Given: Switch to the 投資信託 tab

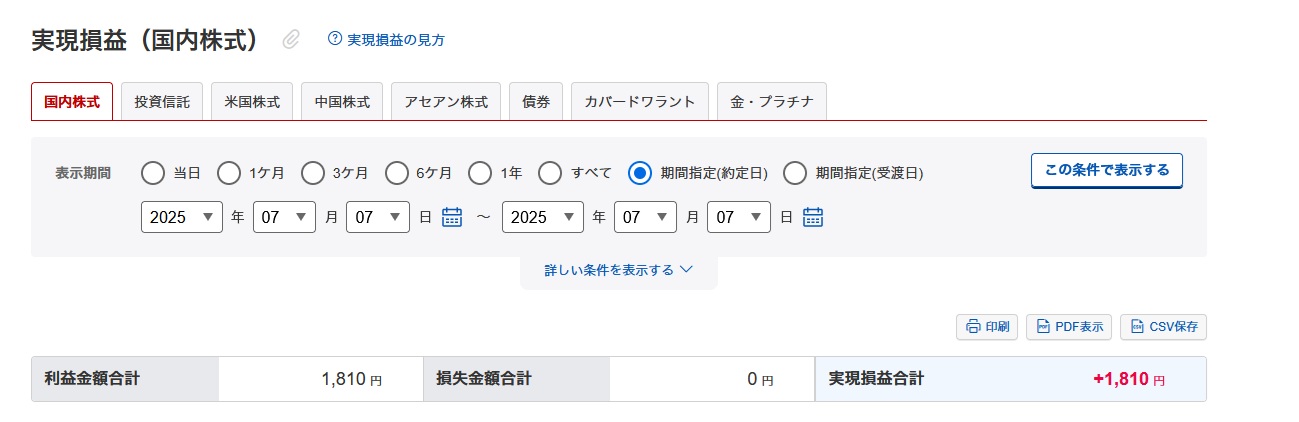Looking at the screenshot, I should pos(162,102).
